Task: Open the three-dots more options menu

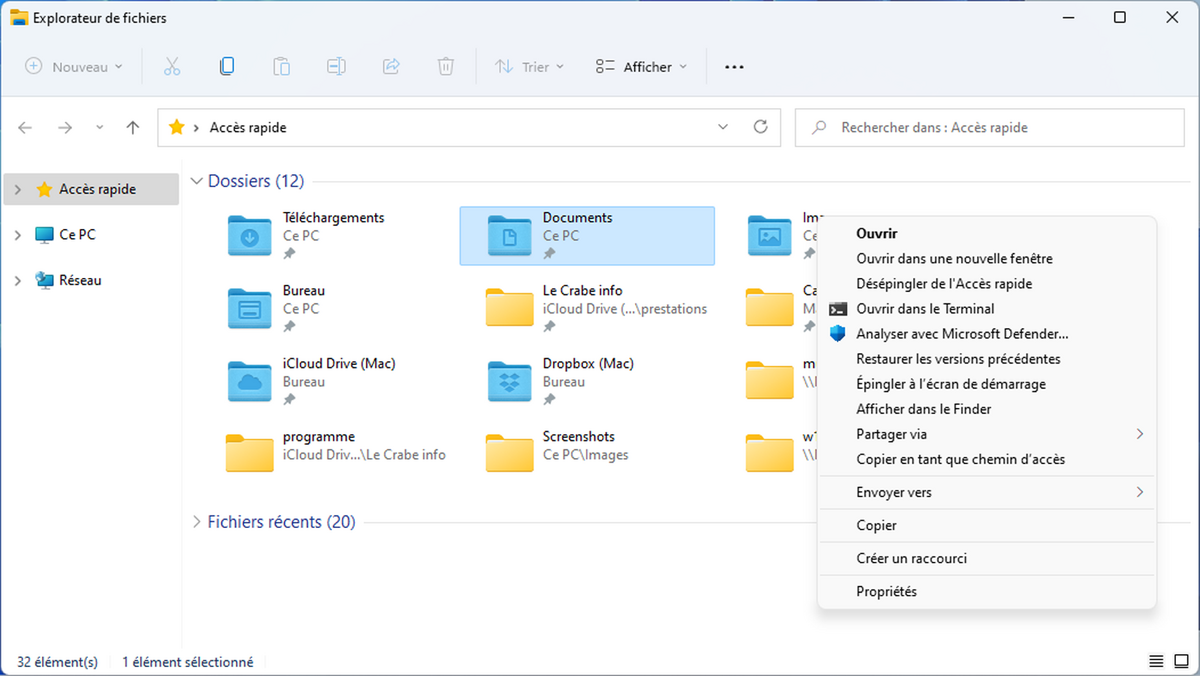Action: click(734, 67)
